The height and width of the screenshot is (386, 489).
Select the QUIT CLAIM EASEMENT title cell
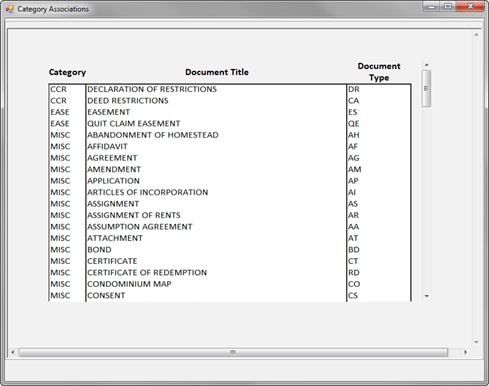(x=134, y=124)
